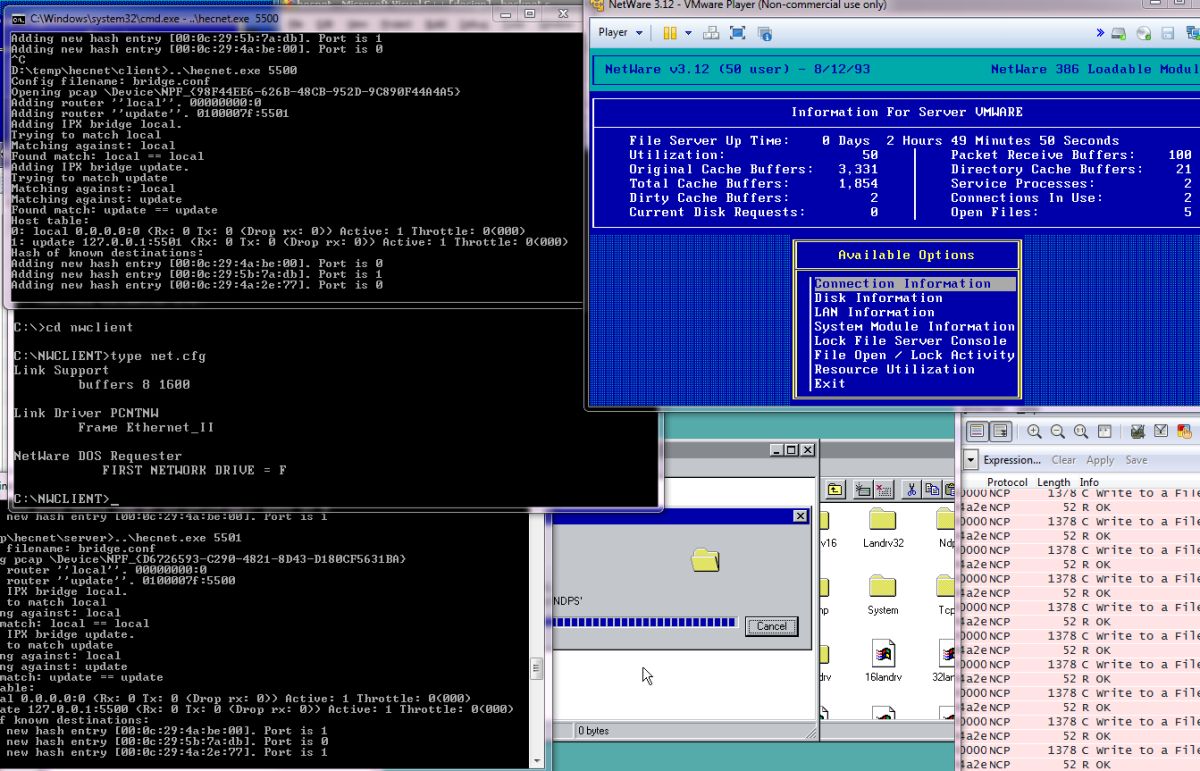Select Exit in NetWare Available Options
The height and width of the screenshot is (771, 1200).
tap(829, 383)
